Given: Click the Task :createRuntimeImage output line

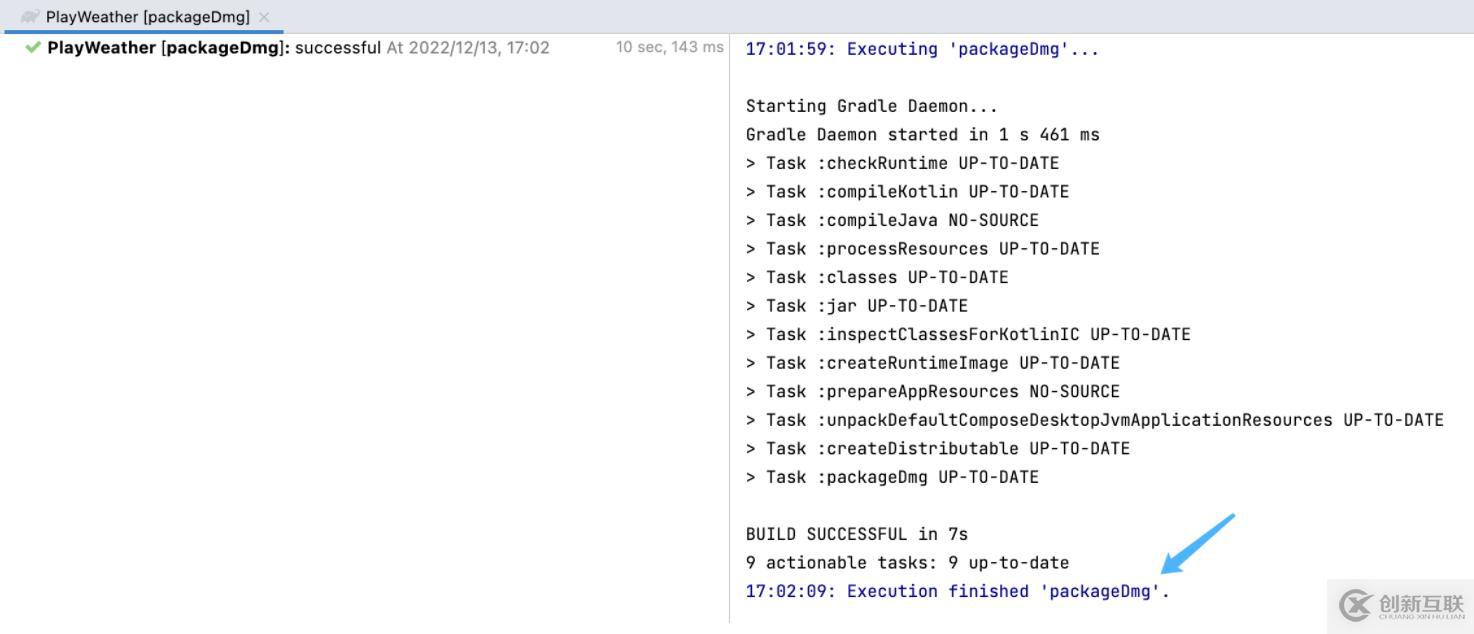Looking at the screenshot, I should click(932, 363).
